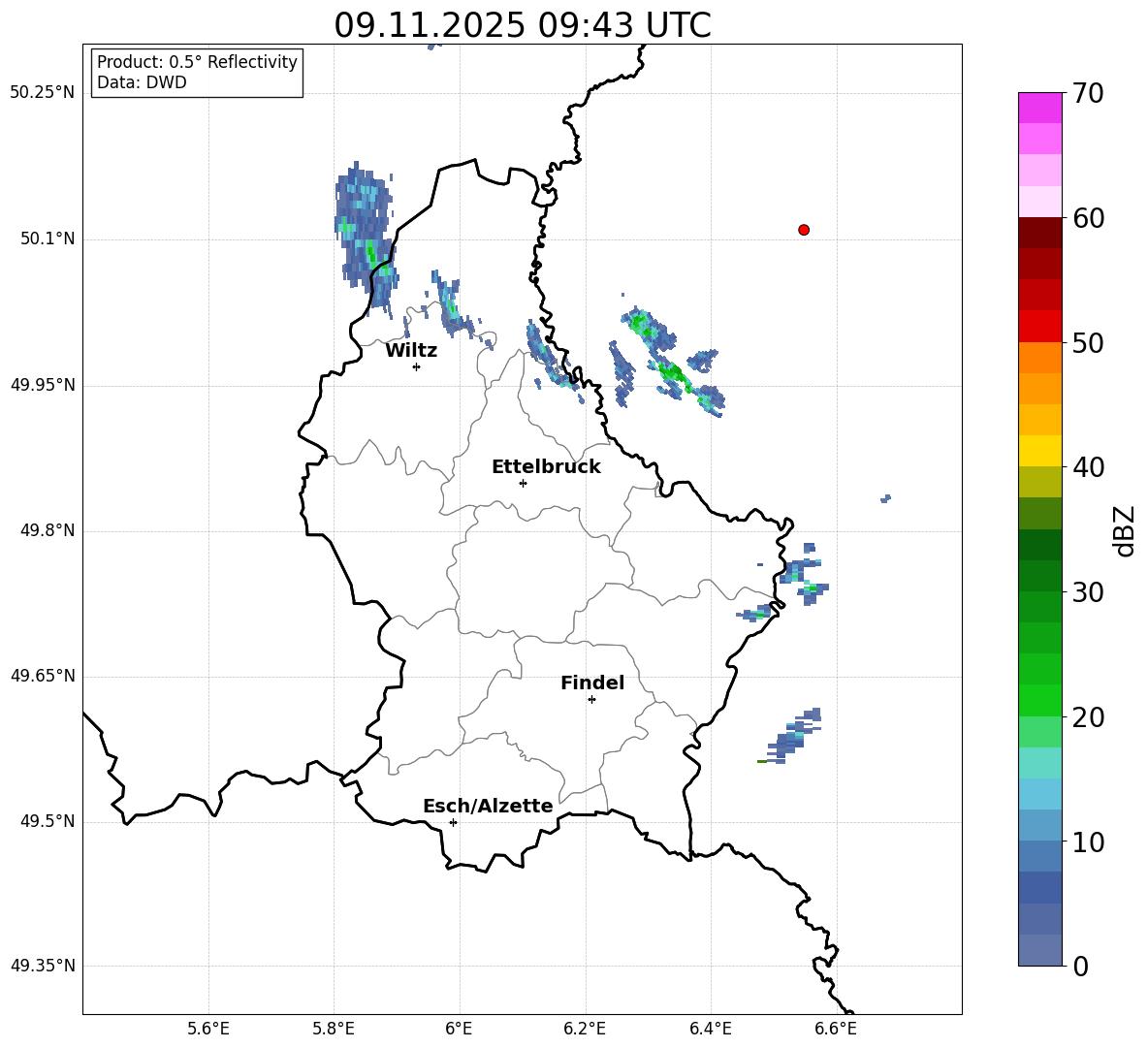Image resolution: width=1148 pixels, height=1048 pixels.
Task: Click the 5.6°E longitude label
Action: (208, 1029)
